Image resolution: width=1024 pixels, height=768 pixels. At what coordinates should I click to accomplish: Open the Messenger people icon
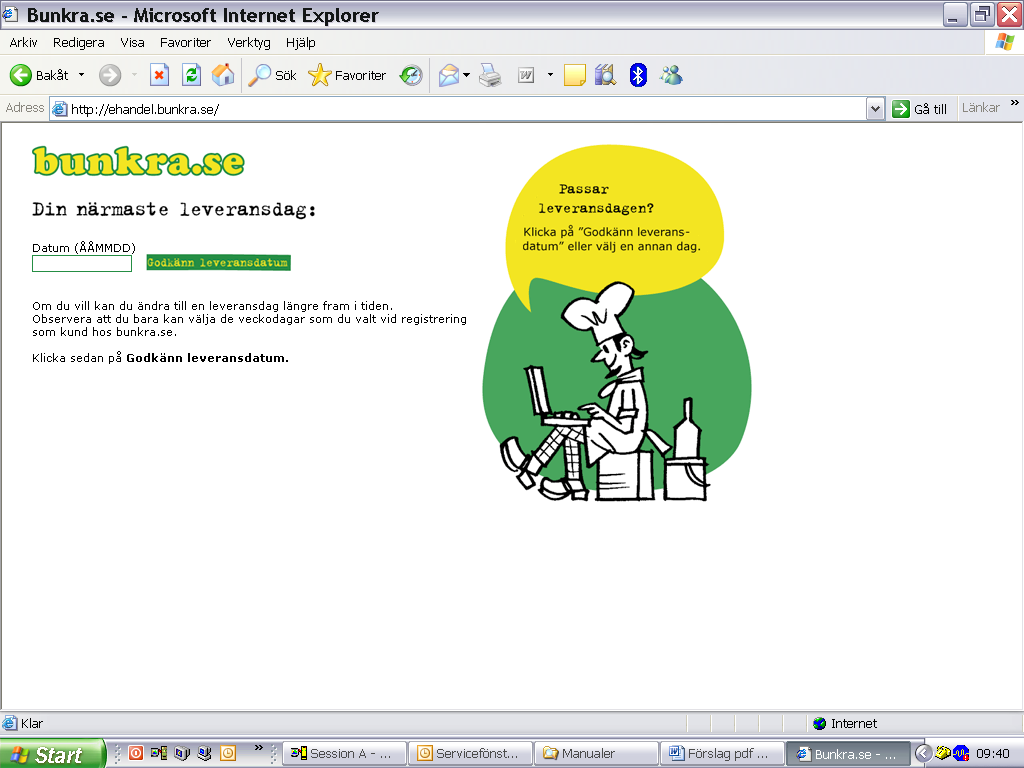click(671, 75)
